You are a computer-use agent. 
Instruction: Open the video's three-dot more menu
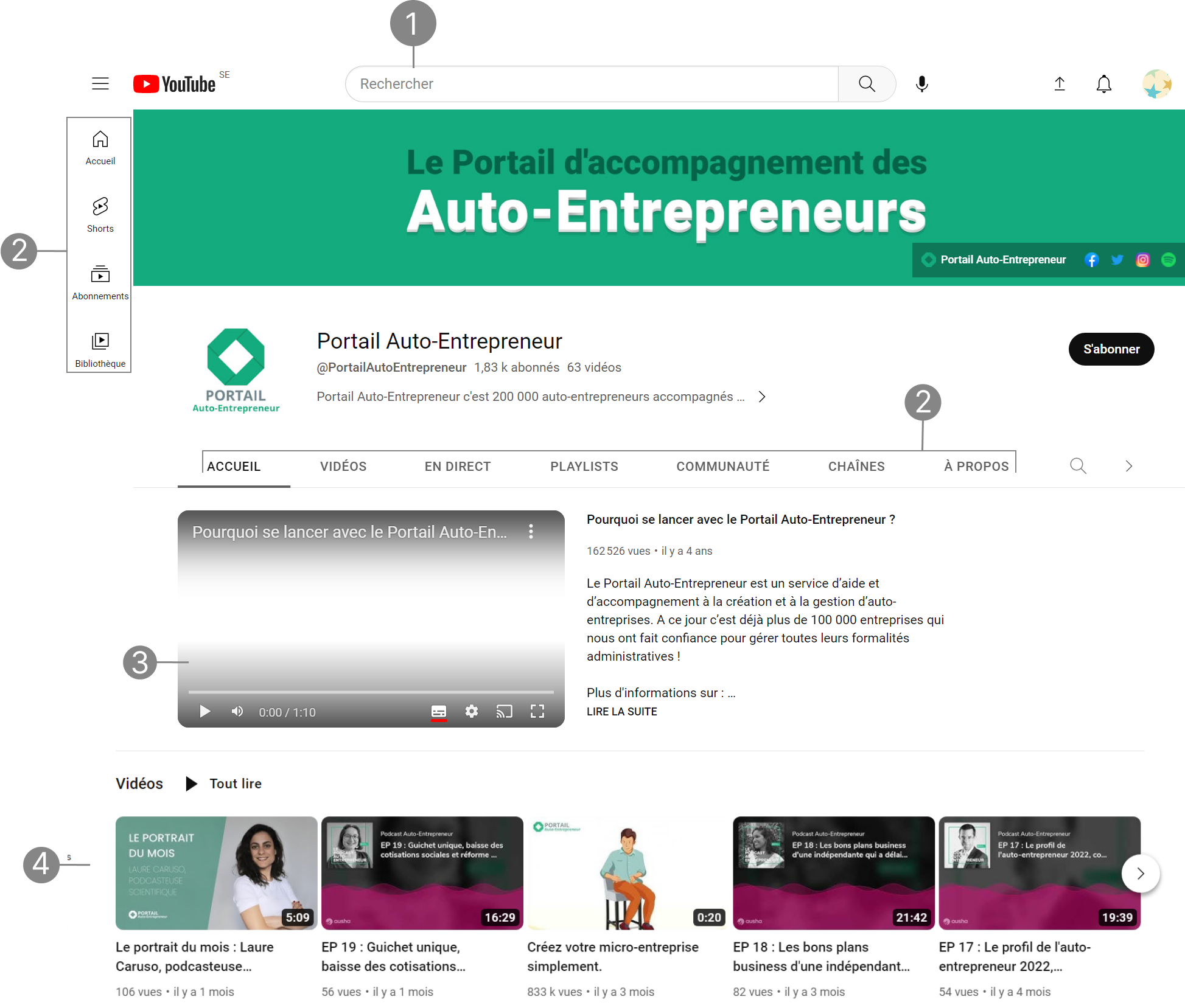click(x=531, y=532)
